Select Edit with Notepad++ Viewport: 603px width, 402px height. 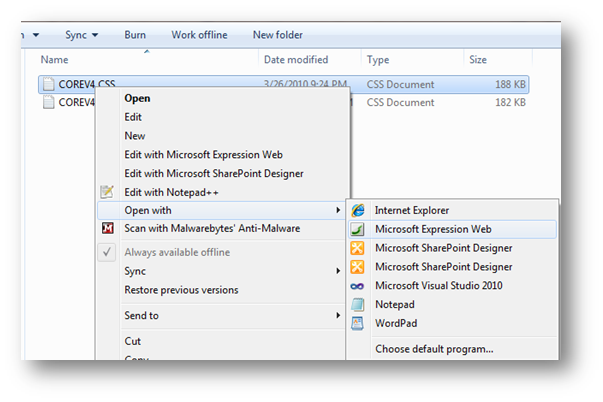[171, 192]
